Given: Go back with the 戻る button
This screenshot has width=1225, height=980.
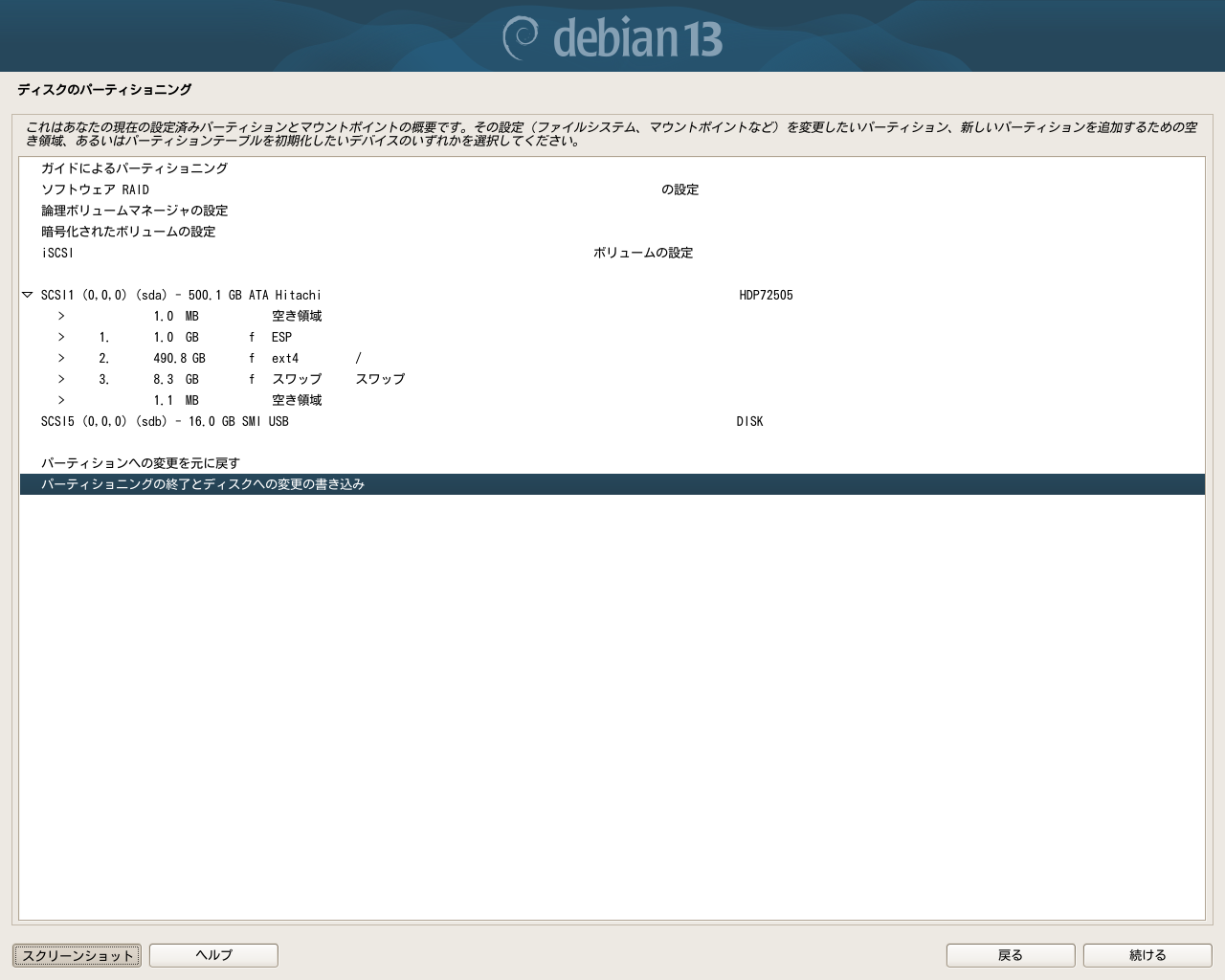Looking at the screenshot, I should click(x=1011, y=955).
